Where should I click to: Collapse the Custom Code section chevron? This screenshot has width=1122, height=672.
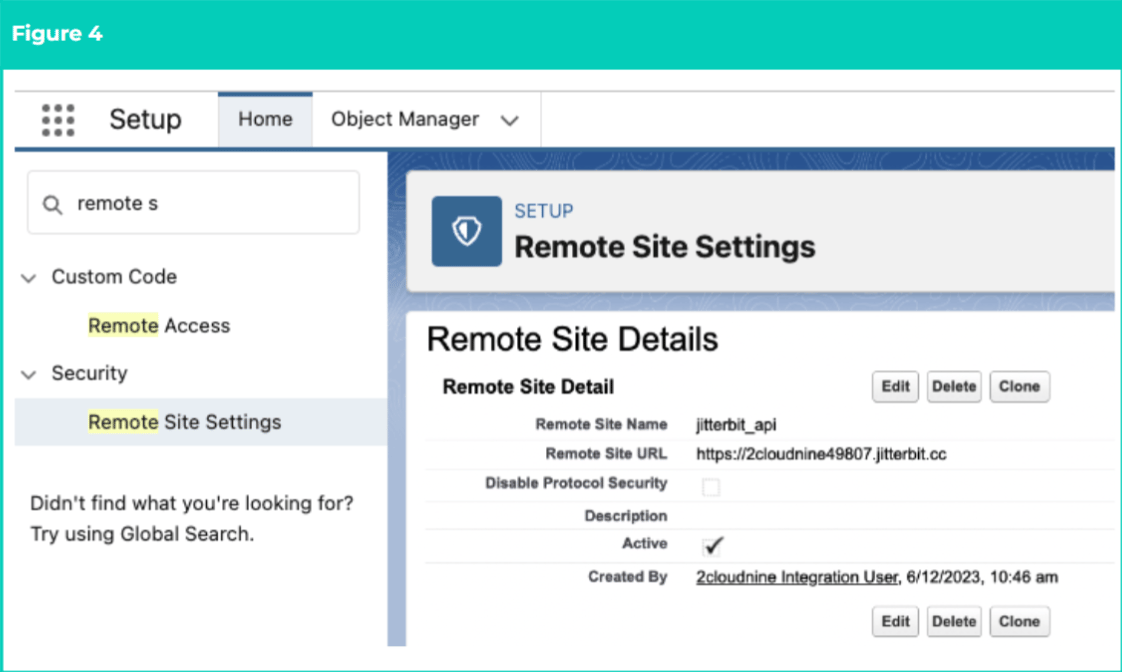coord(29,278)
